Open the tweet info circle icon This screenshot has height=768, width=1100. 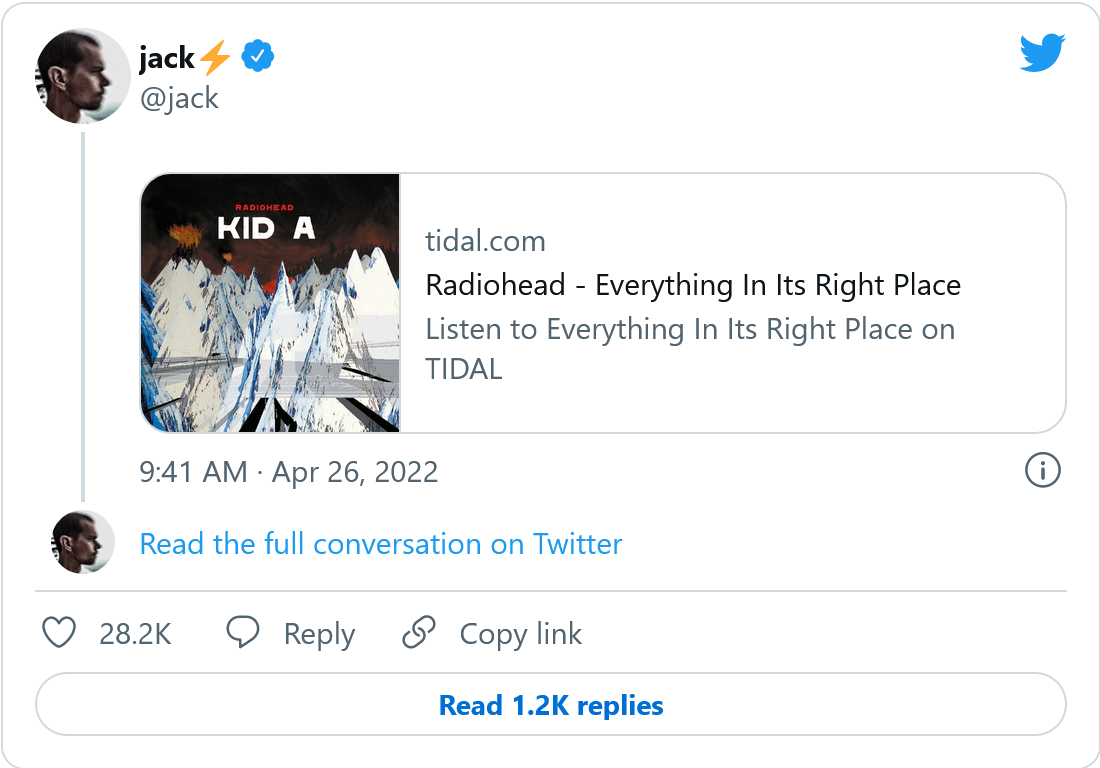pyautogui.click(x=1042, y=470)
